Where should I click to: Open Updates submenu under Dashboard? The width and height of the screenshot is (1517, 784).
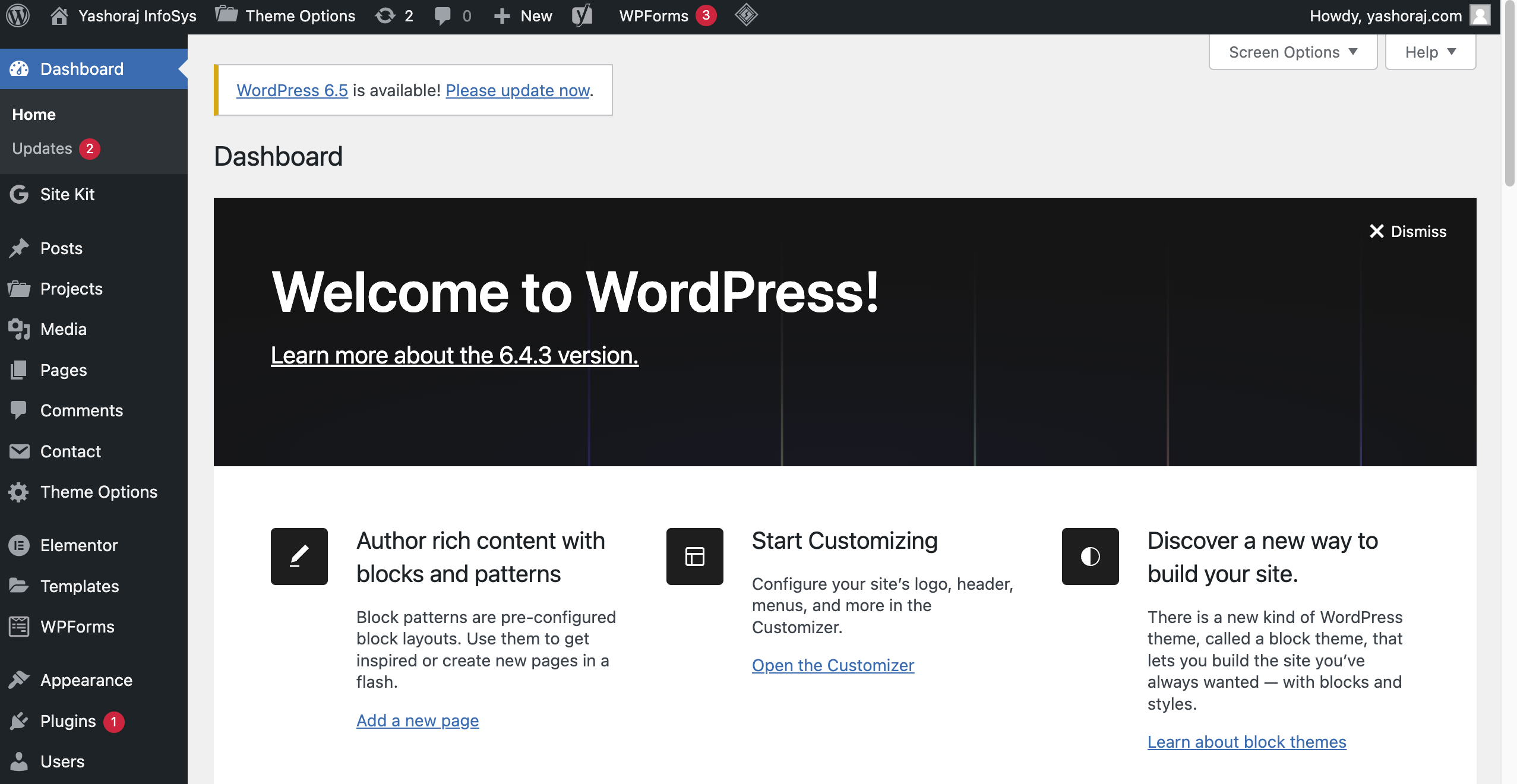[x=42, y=148]
